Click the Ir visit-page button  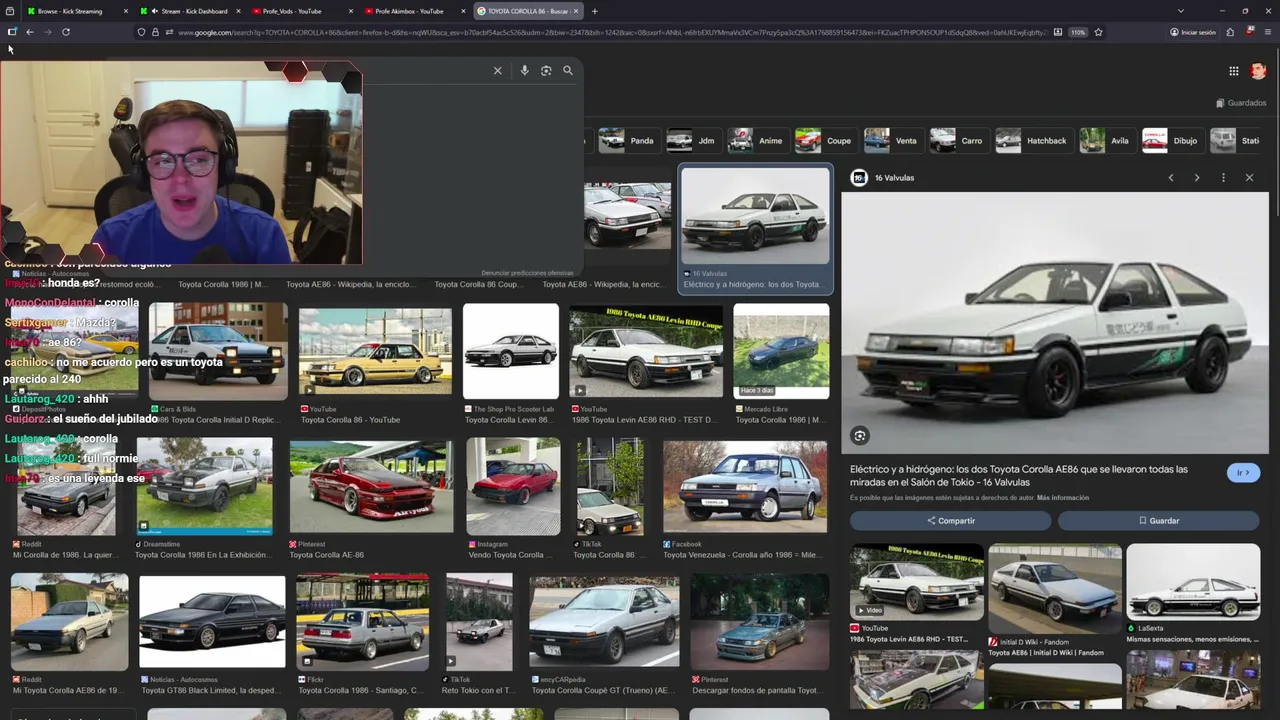1243,473
